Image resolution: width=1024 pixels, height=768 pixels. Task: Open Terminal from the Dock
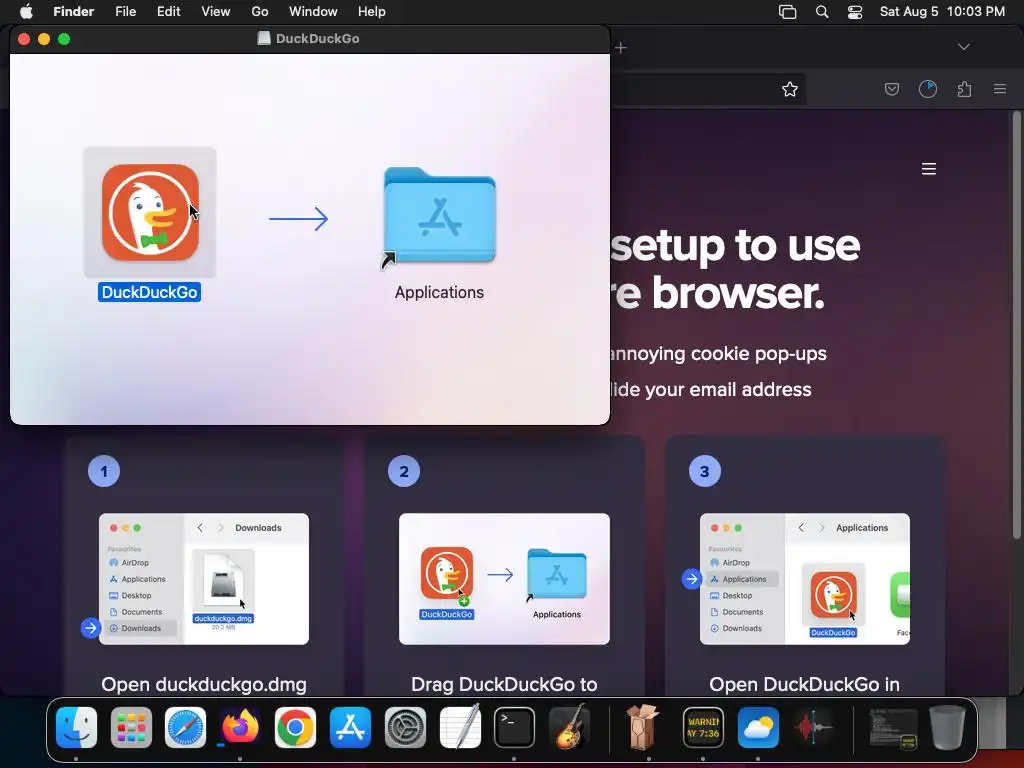click(515, 728)
